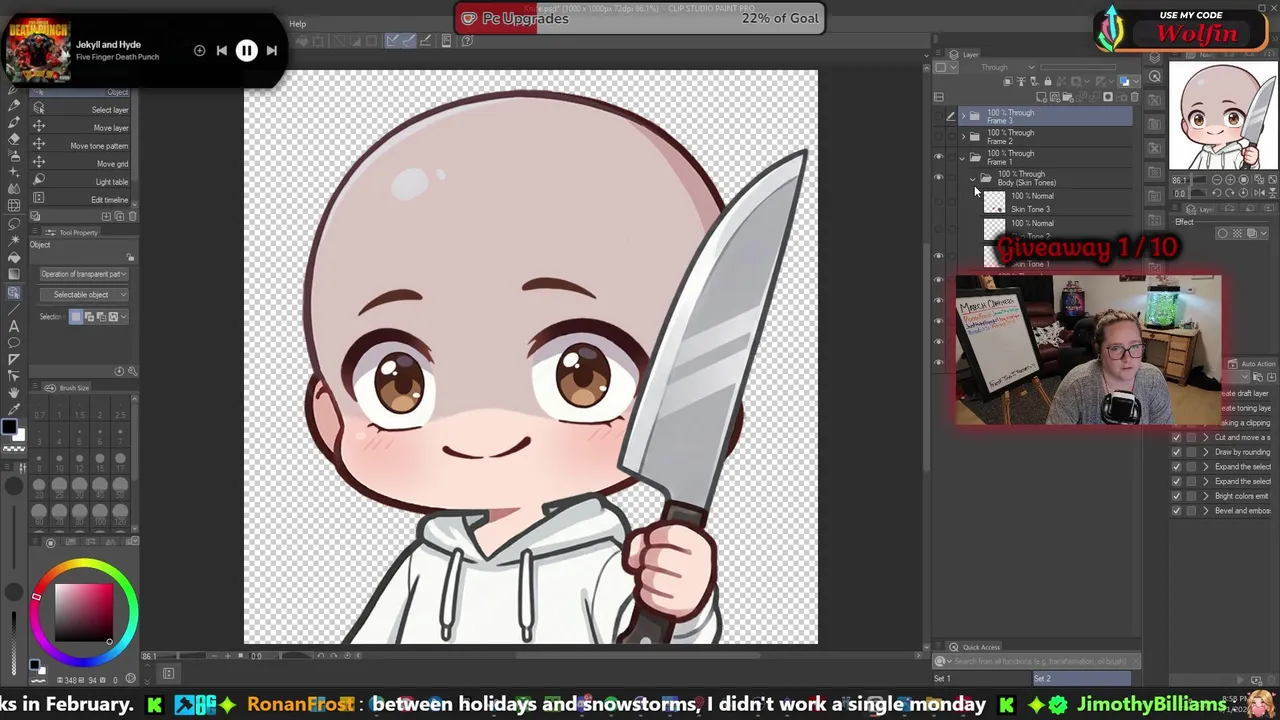The width and height of the screenshot is (1280, 720).
Task: Show the Skin Tone 3 layer
Action: click(938, 202)
